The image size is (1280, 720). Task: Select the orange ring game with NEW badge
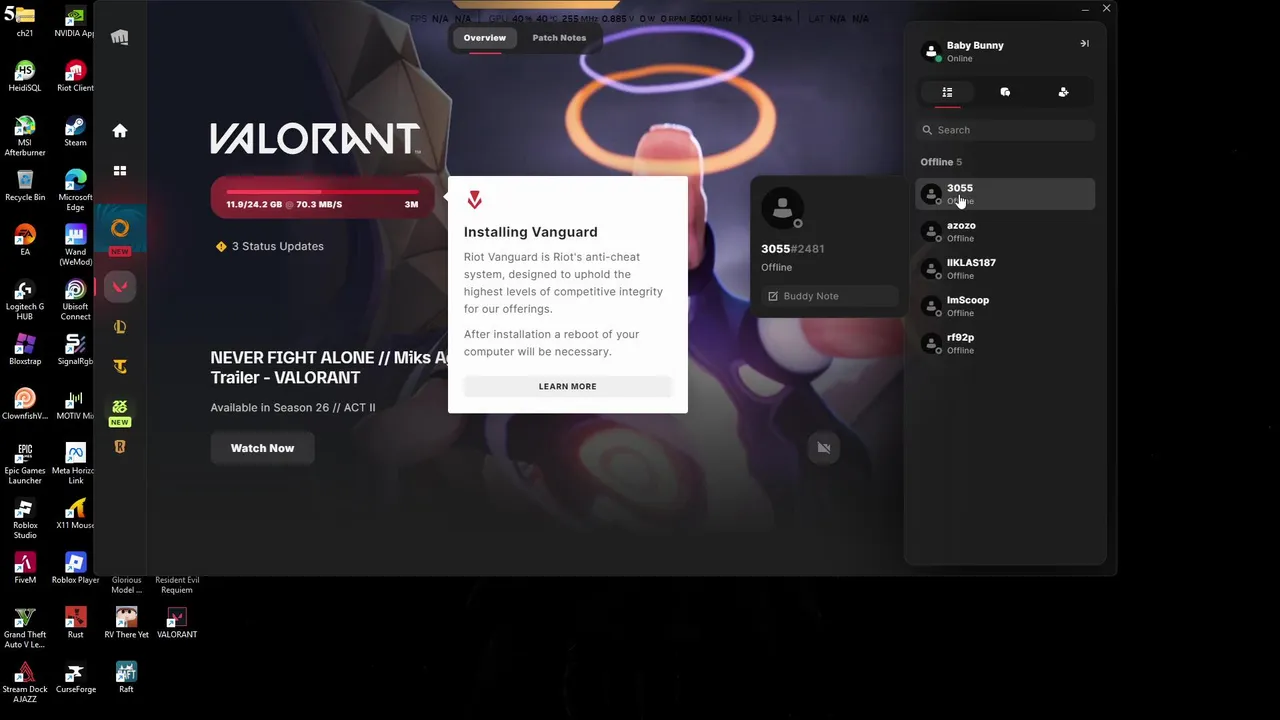click(x=120, y=229)
